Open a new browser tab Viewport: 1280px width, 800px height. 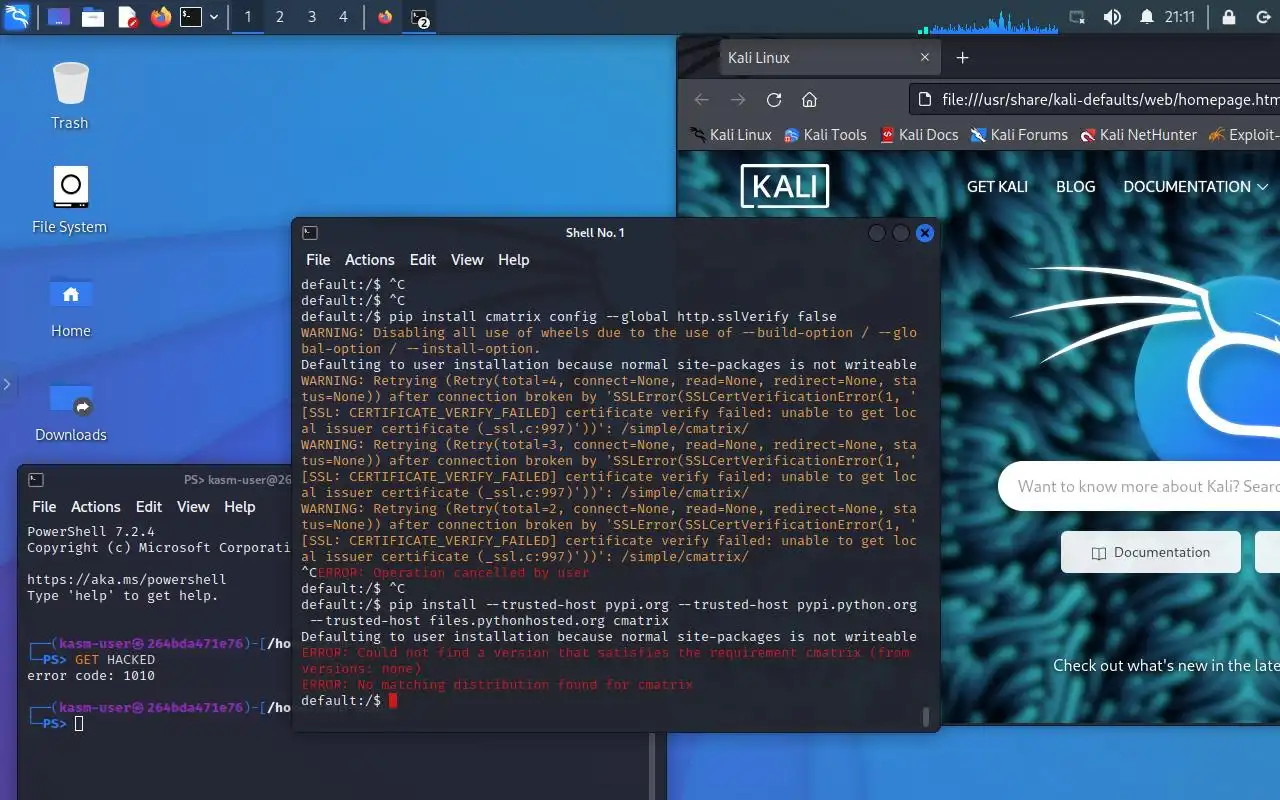963,58
